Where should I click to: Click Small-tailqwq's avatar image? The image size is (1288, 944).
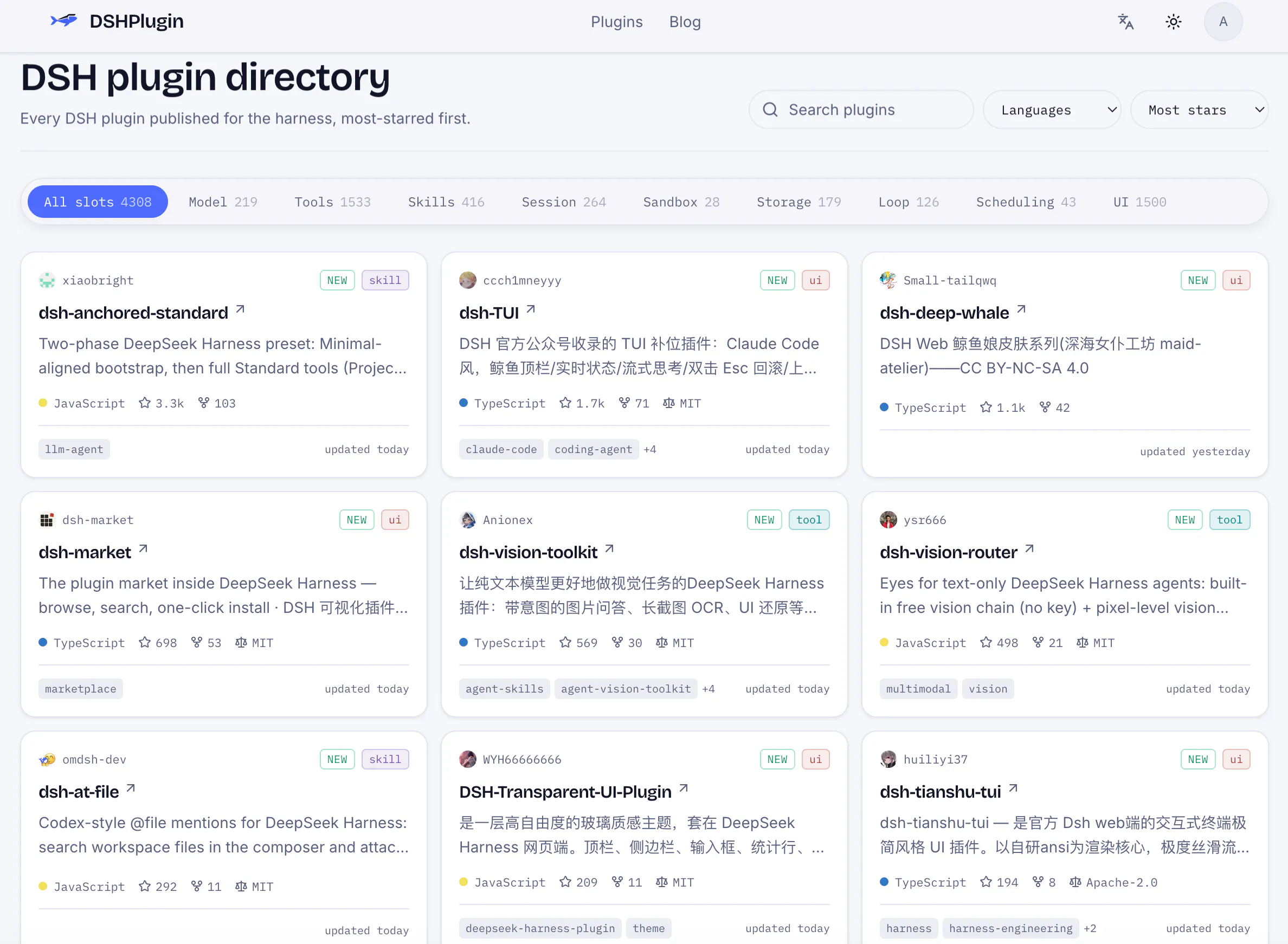[888, 281]
